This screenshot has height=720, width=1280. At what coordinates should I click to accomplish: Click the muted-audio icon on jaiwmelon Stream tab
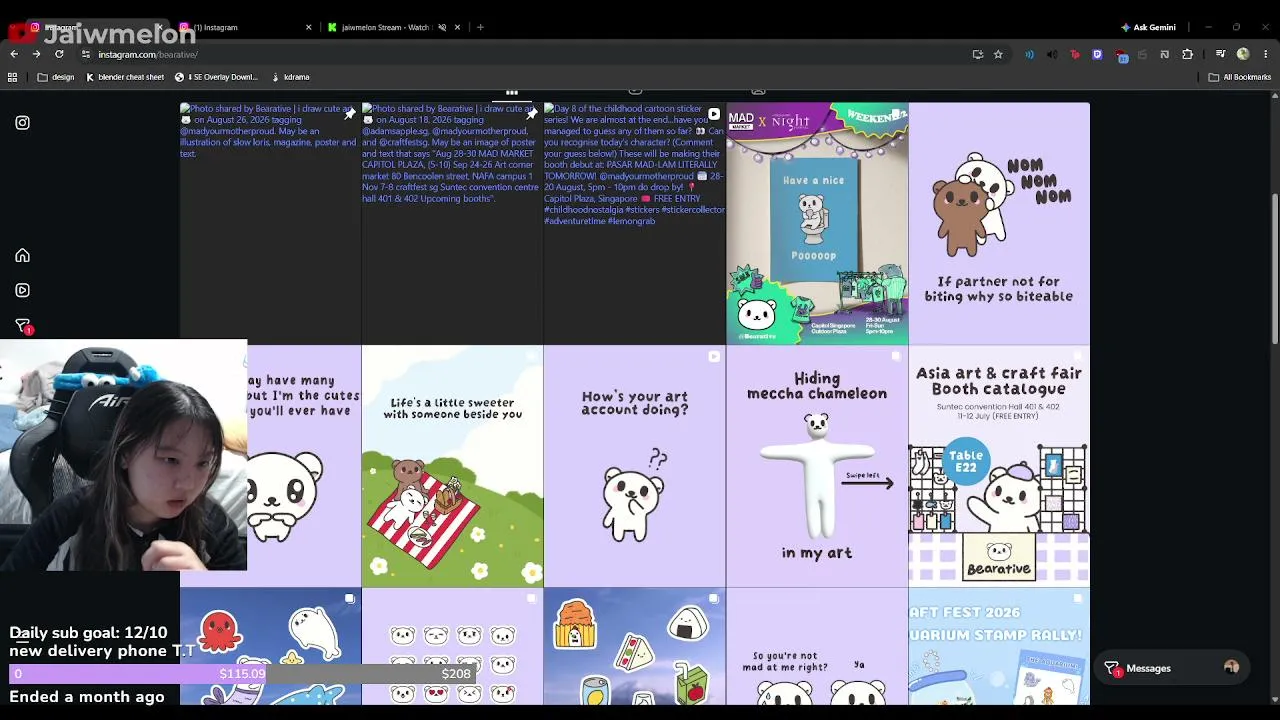point(442,27)
